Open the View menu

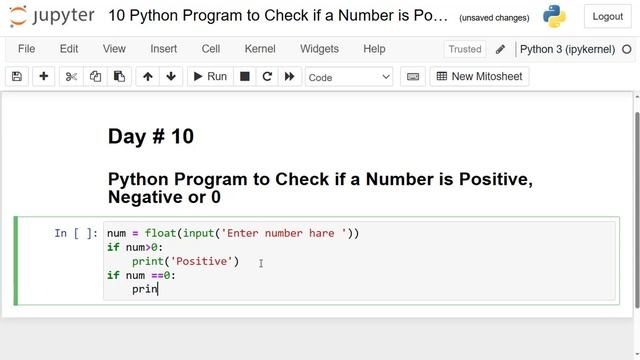(x=114, y=49)
